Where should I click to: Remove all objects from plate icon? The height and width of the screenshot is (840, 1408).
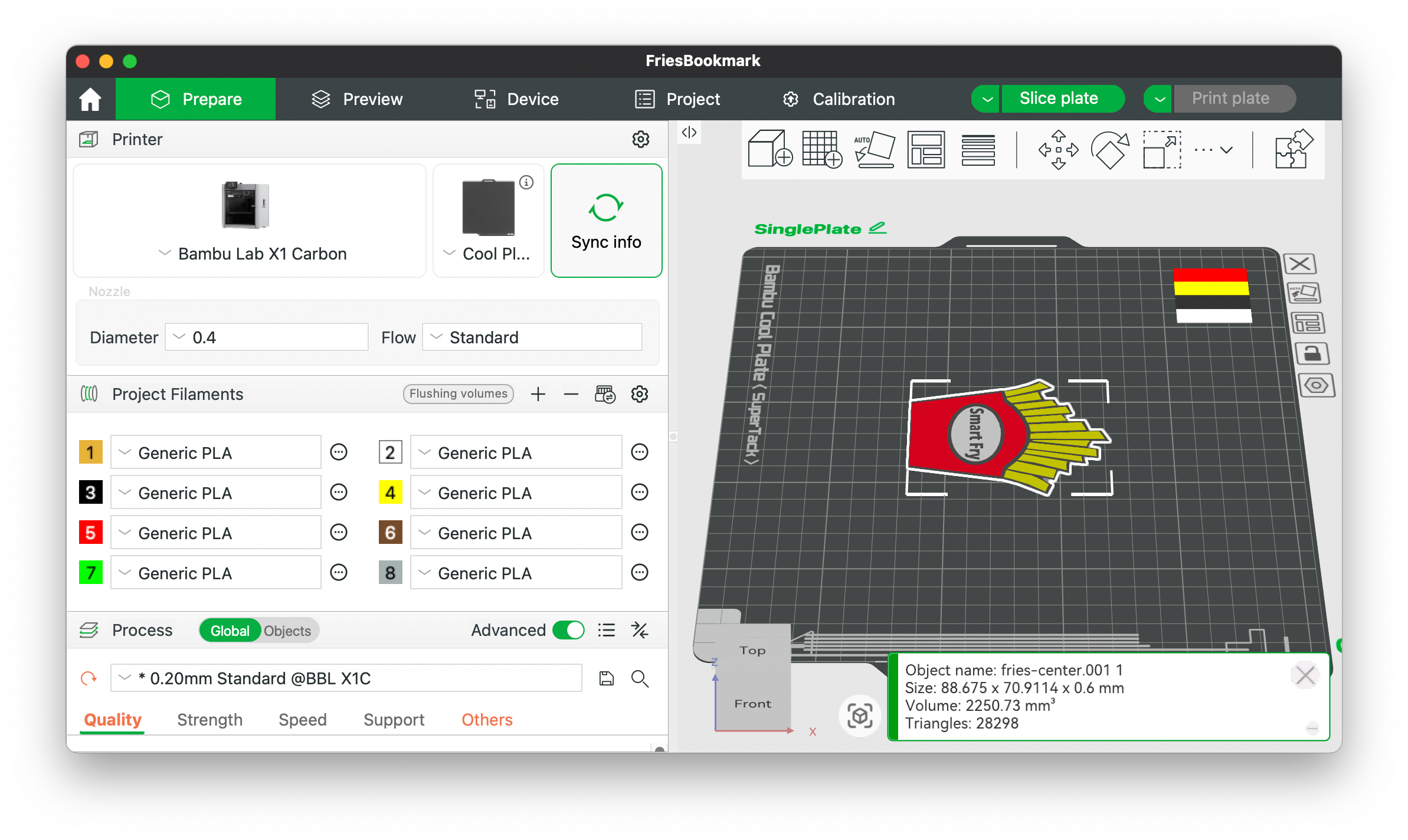(1300, 264)
